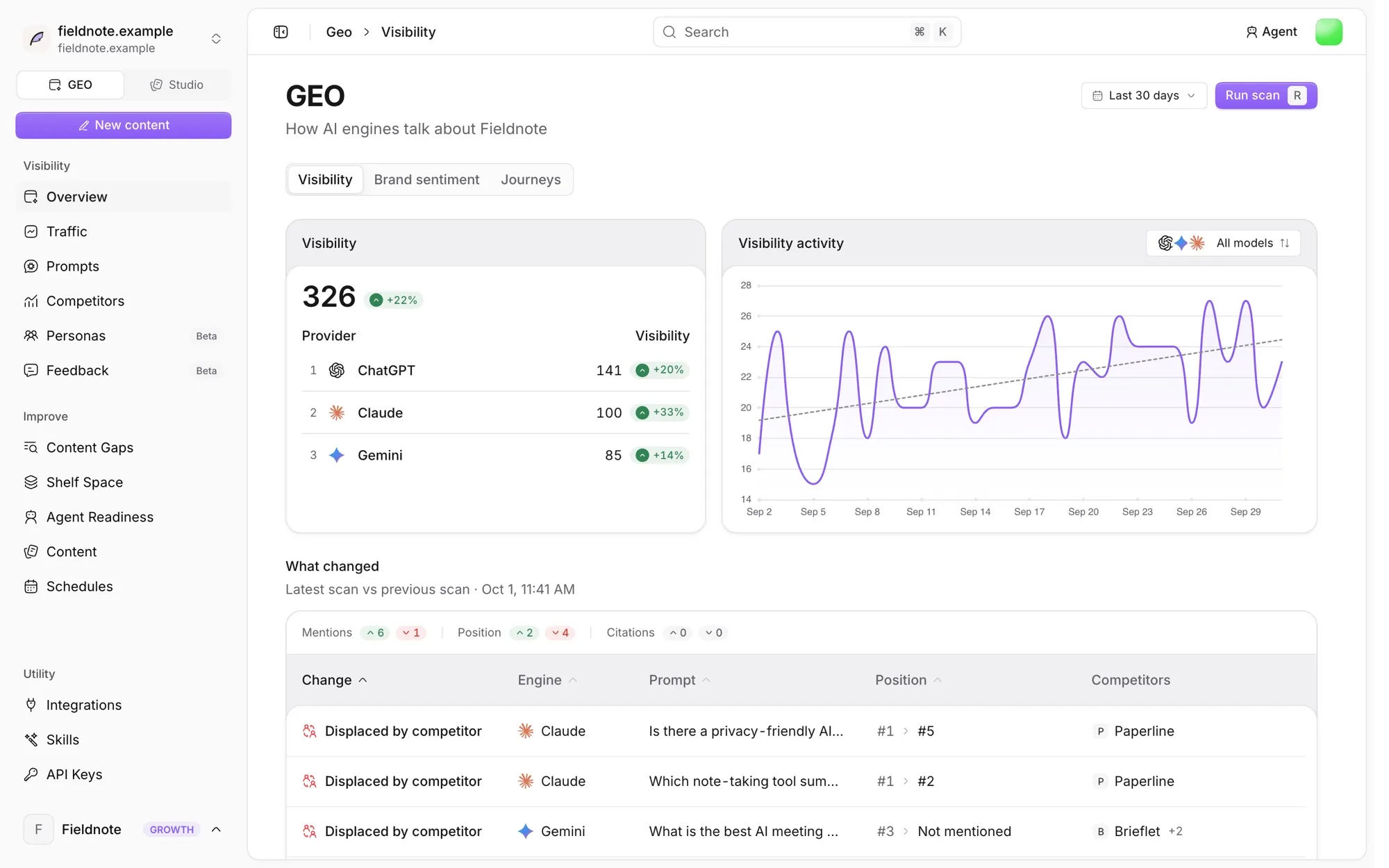
Task: Click the New content button
Action: point(124,125)
